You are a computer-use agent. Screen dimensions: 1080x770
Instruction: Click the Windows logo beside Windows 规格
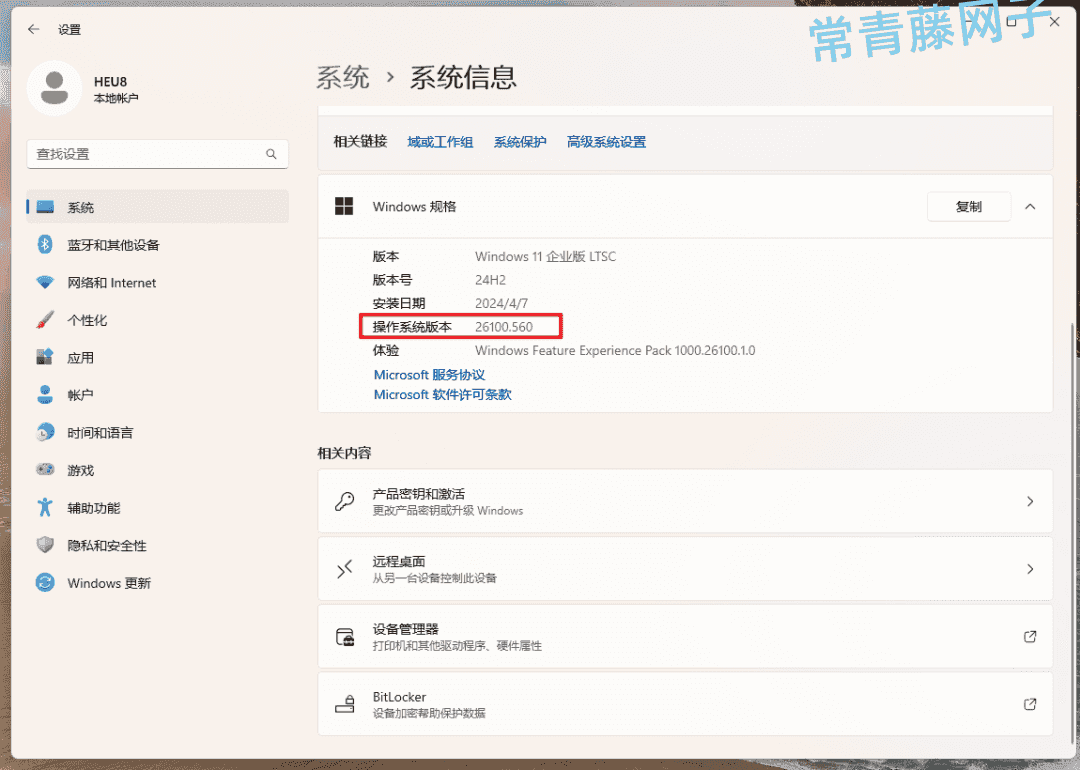(x=344, y=207)
